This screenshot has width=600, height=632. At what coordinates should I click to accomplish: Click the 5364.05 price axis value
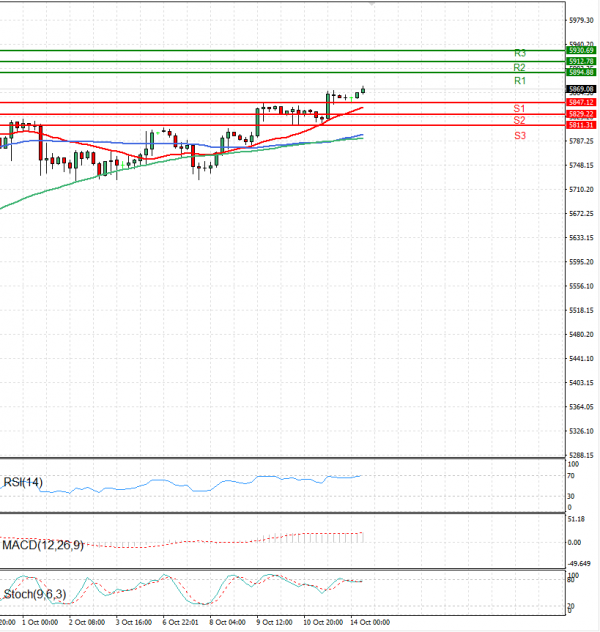(x=581, y=407)
